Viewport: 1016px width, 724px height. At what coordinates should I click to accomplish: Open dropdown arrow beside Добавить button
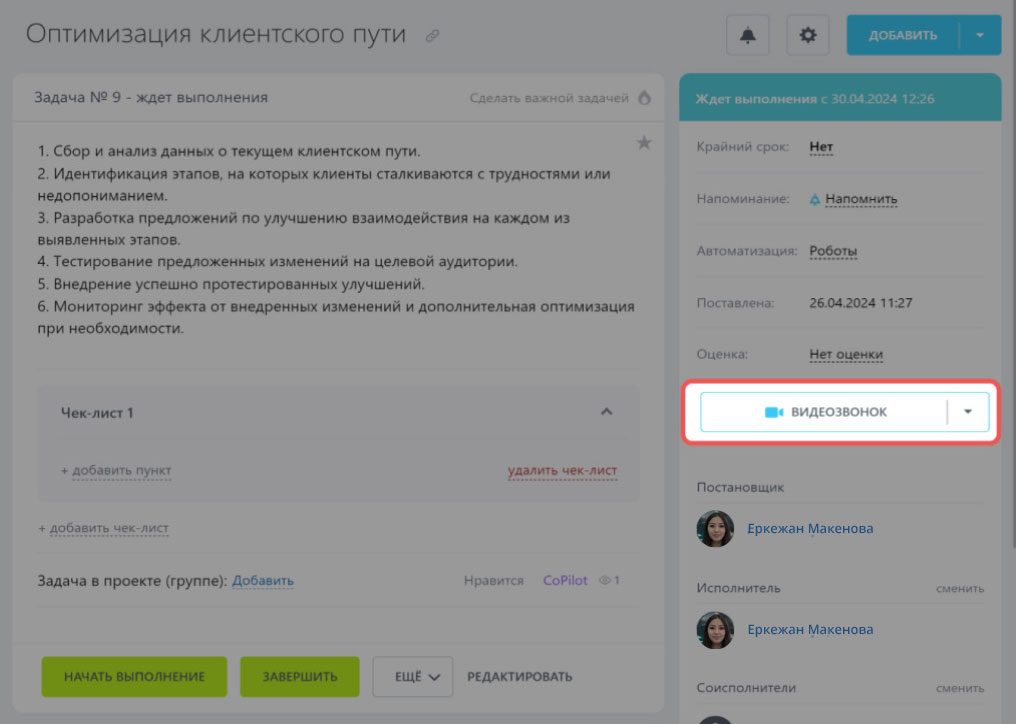point(980,35)
